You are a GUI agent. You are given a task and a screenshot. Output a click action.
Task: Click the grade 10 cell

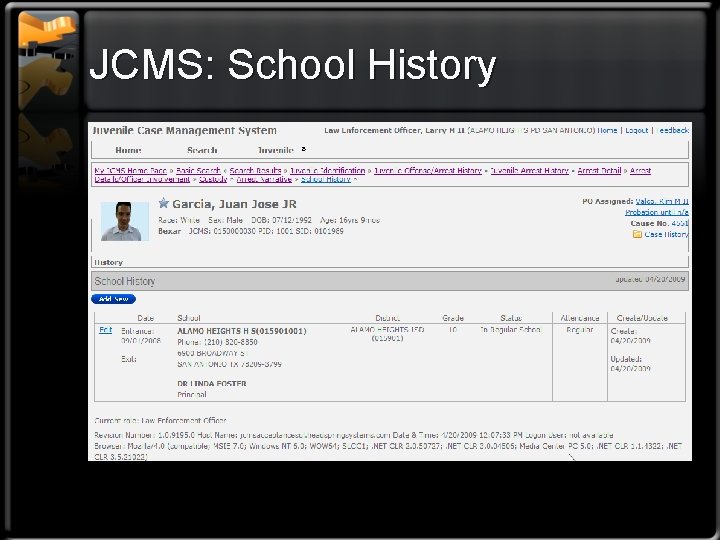453,330
